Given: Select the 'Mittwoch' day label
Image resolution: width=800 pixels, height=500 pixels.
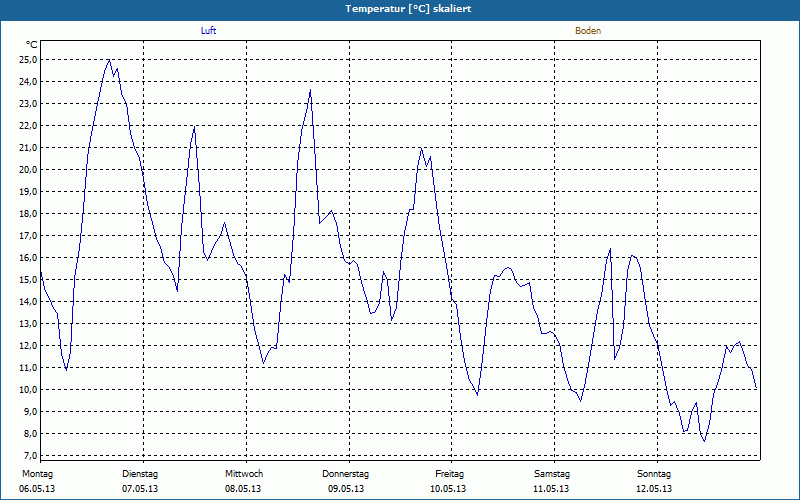Looking at the screenshot, I should click(244, 474).
